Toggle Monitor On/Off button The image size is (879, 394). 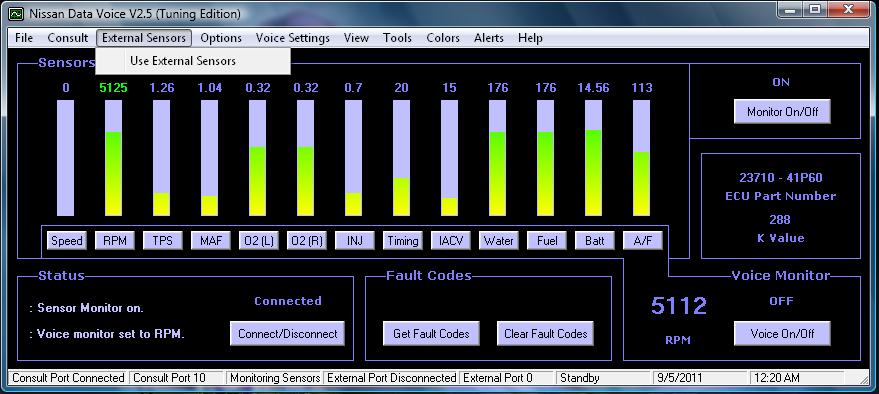(782, 112)
